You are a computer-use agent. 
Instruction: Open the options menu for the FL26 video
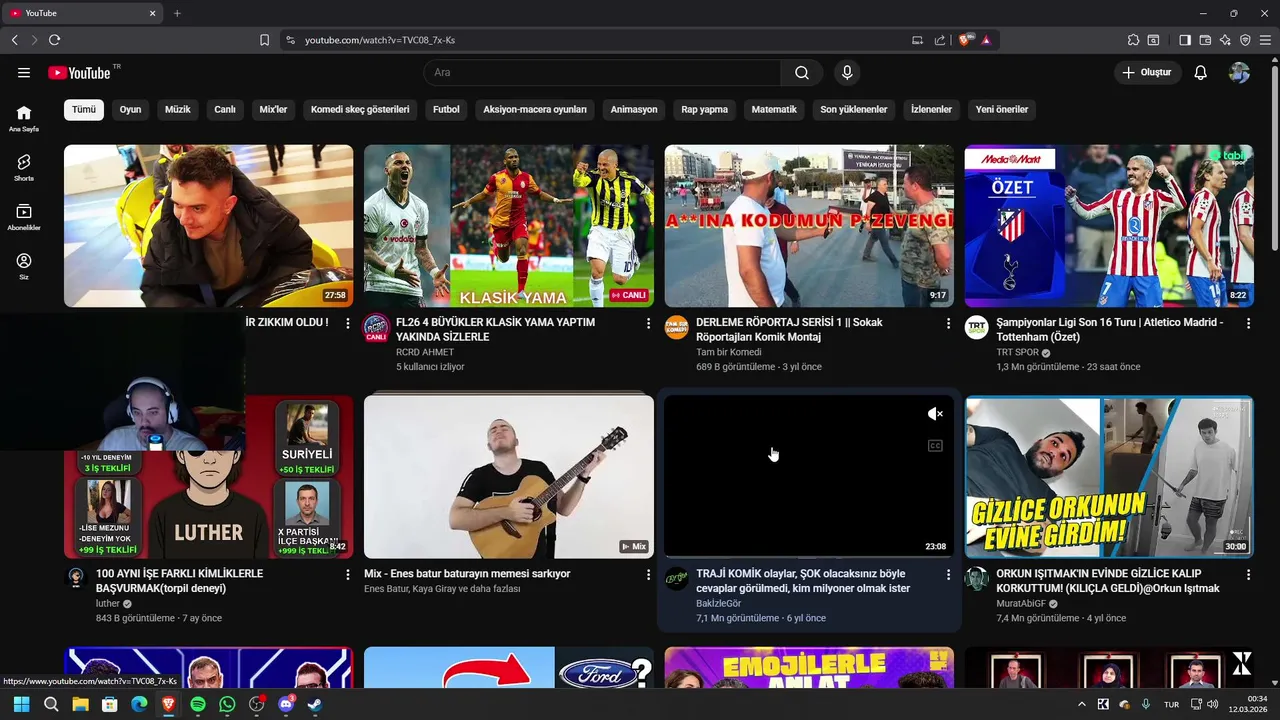tap(648, 323)
